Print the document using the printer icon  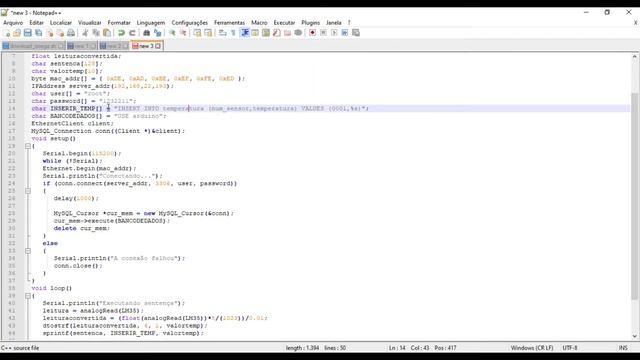pos(71,33)
